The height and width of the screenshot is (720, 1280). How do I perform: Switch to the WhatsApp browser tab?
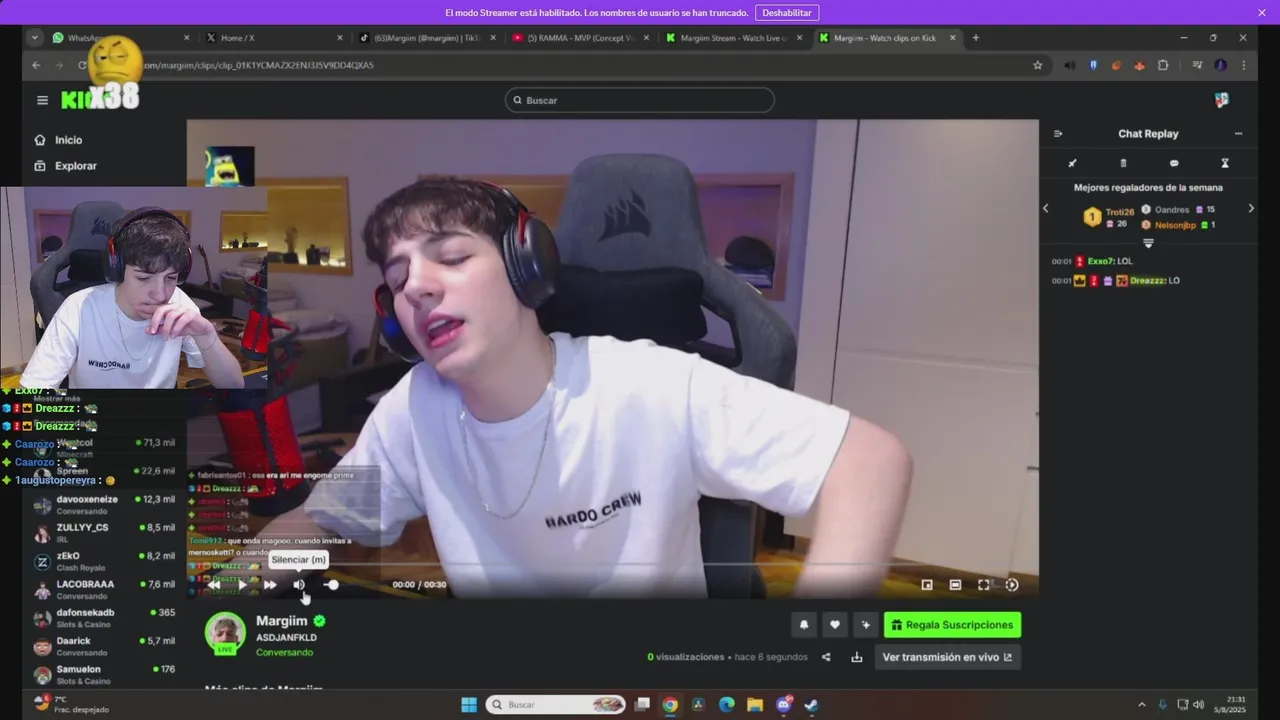point(120,38)
